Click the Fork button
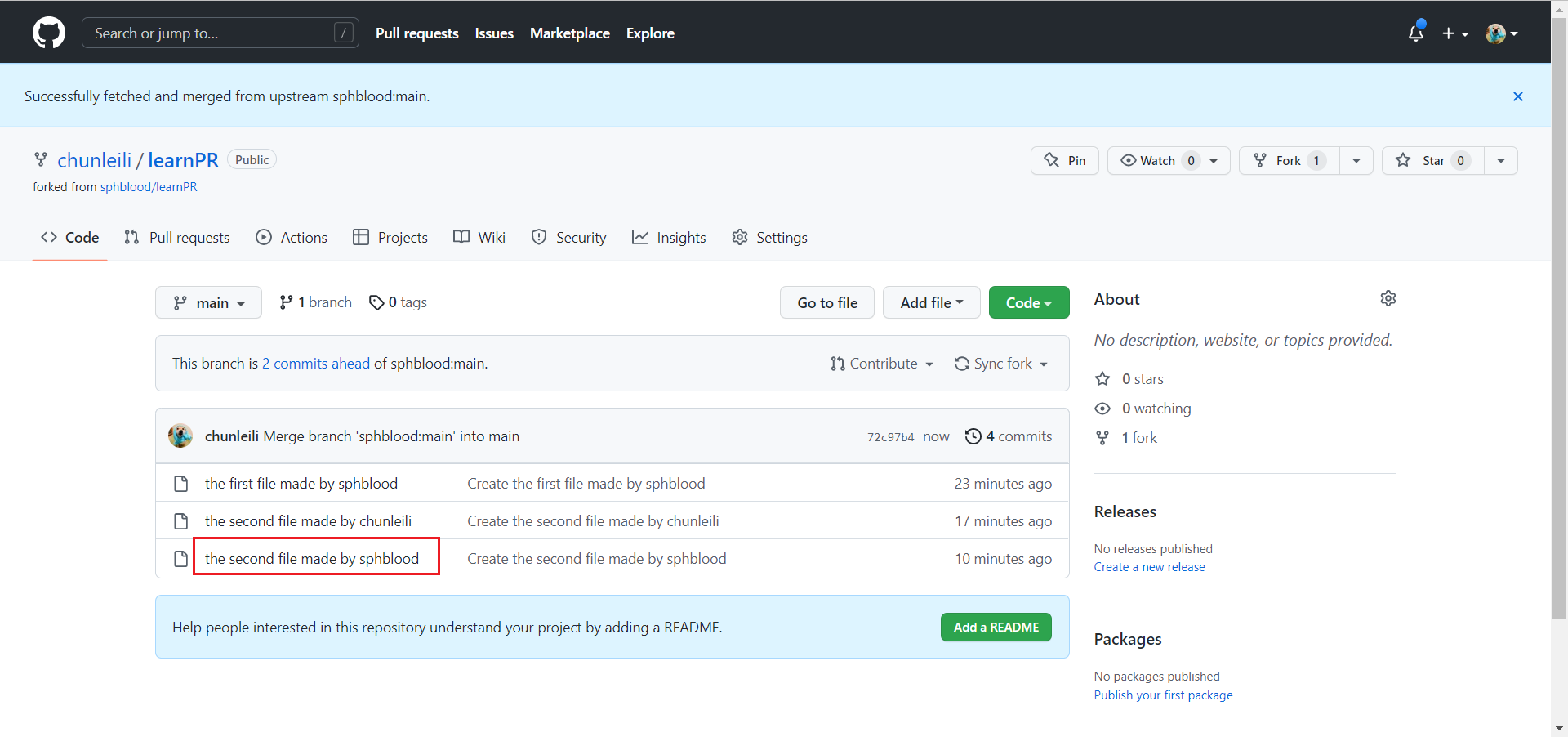This screenshot has width=1568, height=737. coord(1290,160)
